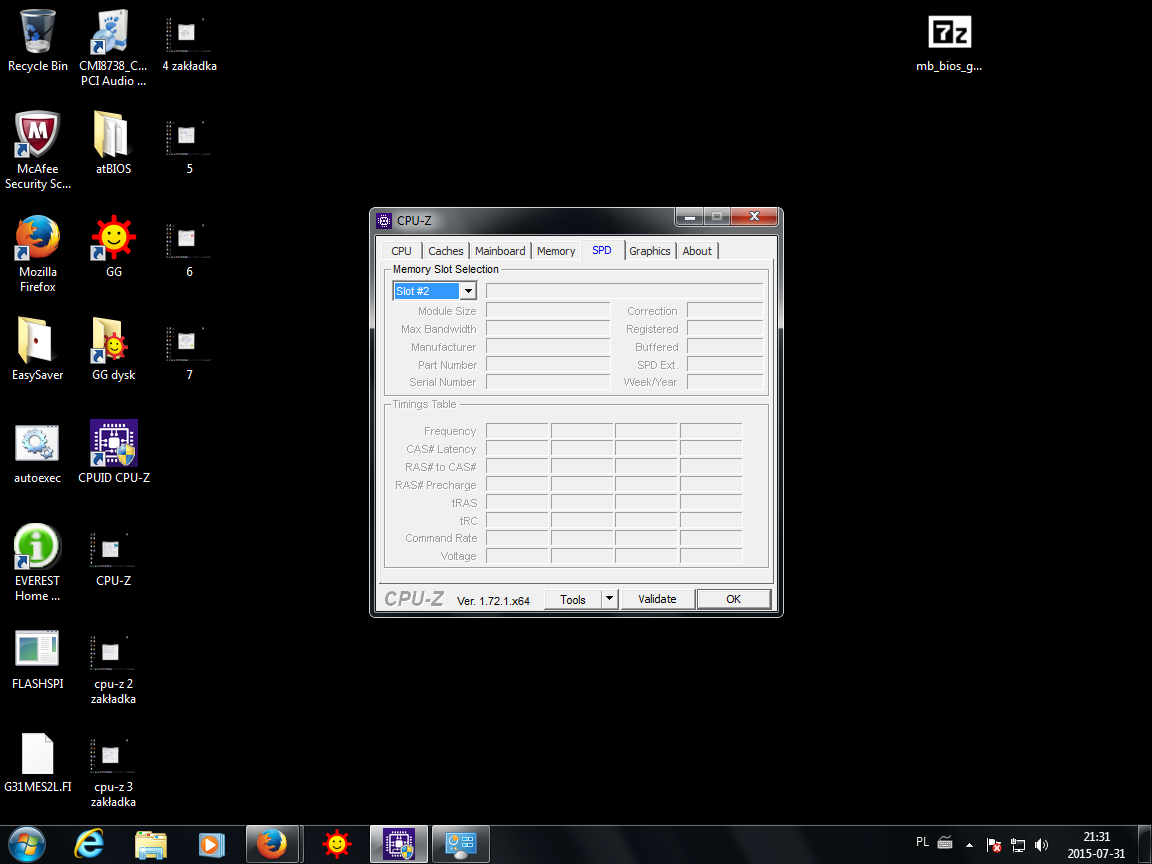Click the Windows Start orb
Image resolution: width=1152 pixels, height=864 pixels.
tap(27, 844)
